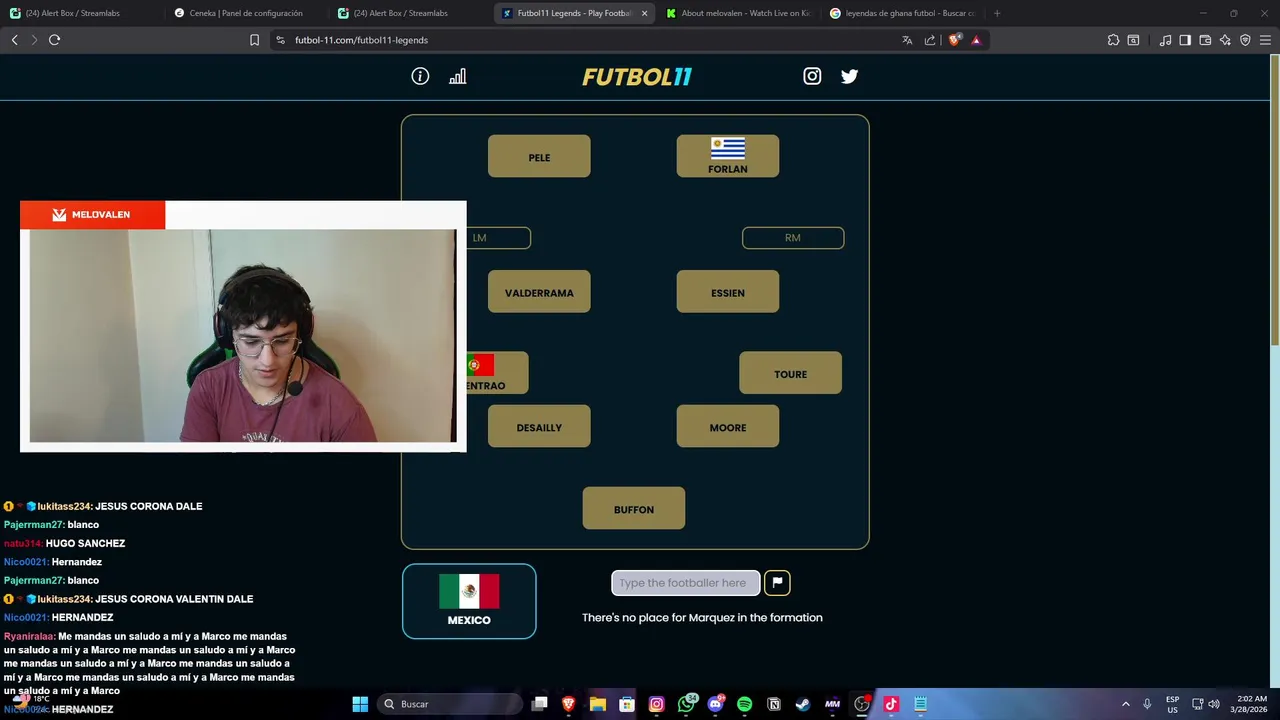The width and height of the screenshot is (1280, 720).
Task: Select the DESAILLY player card
Action: [539, 426]
